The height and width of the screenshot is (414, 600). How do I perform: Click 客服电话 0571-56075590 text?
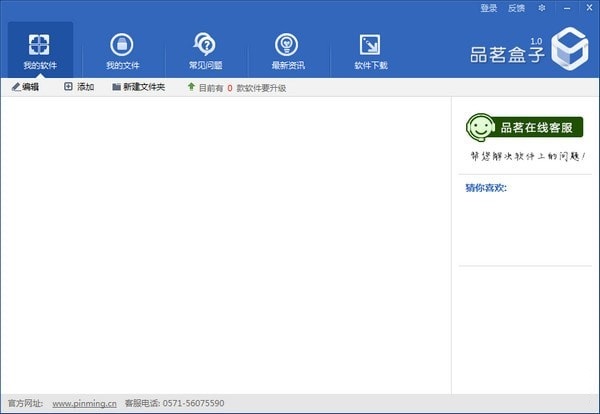174,403
